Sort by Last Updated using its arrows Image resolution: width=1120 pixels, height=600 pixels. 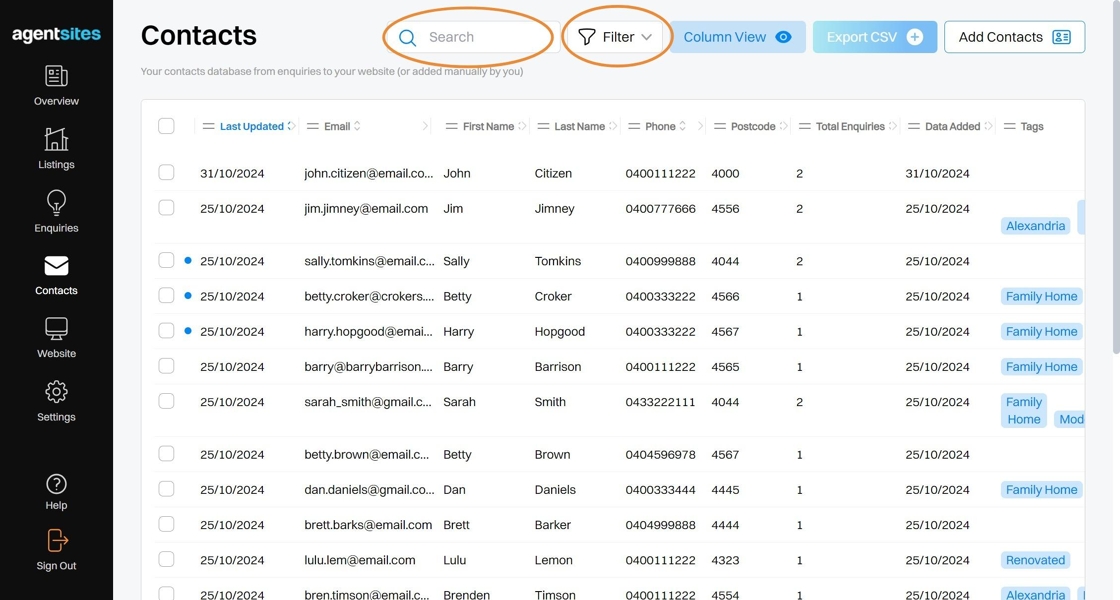[x=291, y=126]
